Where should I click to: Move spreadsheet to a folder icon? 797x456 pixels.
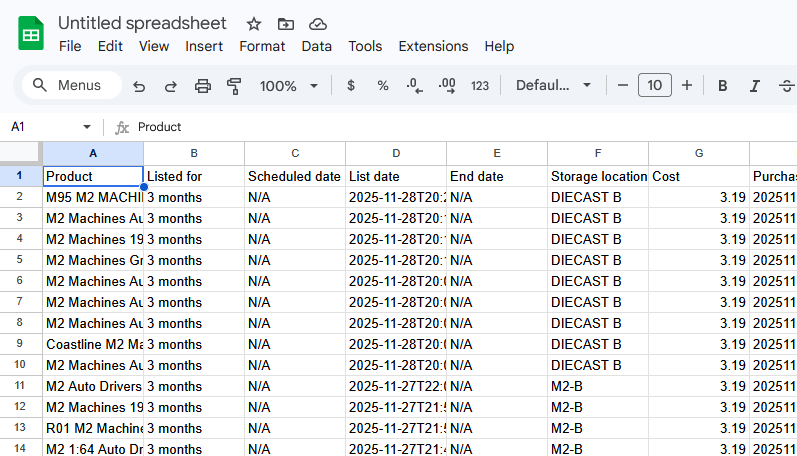(x=286, y=24)
